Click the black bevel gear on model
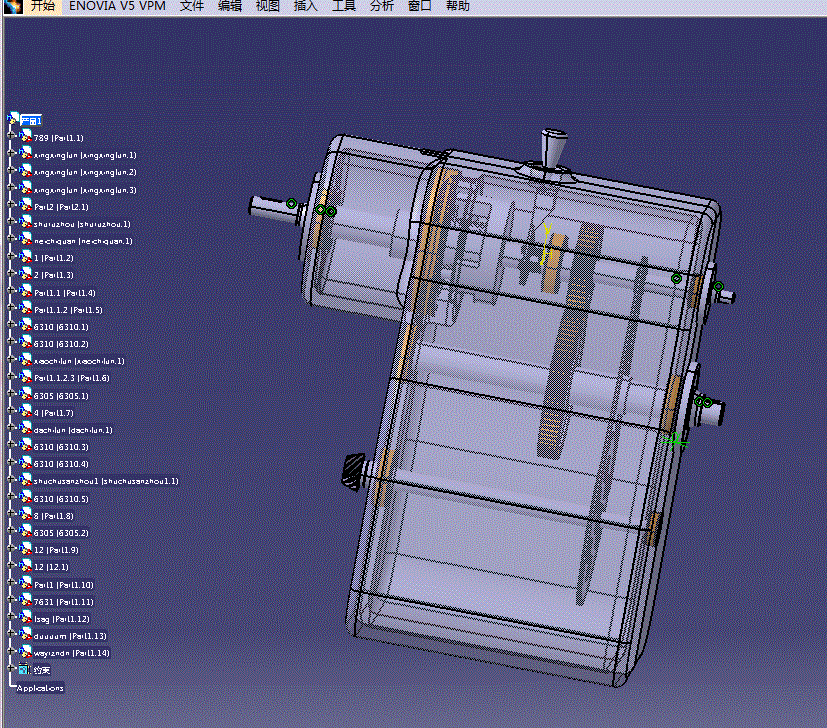827x728 pixels. click(x=353, y=471)
